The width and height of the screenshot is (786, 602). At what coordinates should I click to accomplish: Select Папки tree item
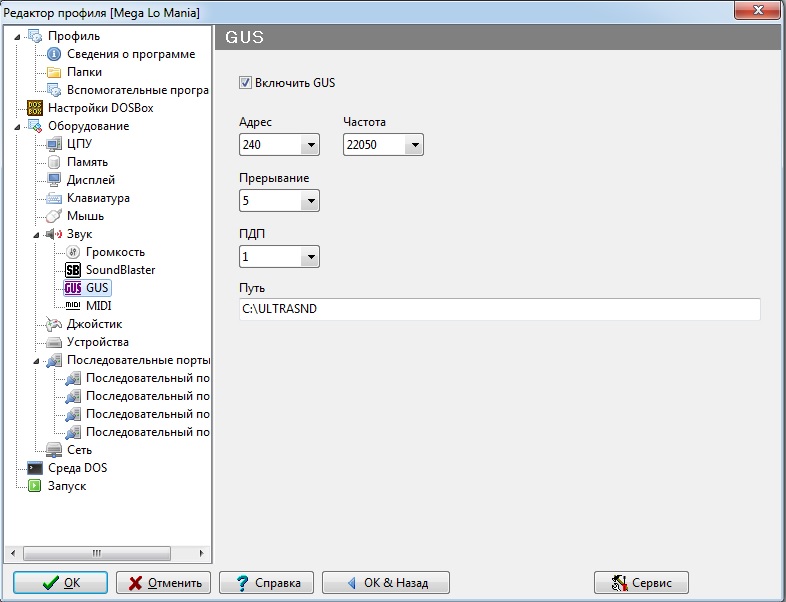[x=84, y=72]
